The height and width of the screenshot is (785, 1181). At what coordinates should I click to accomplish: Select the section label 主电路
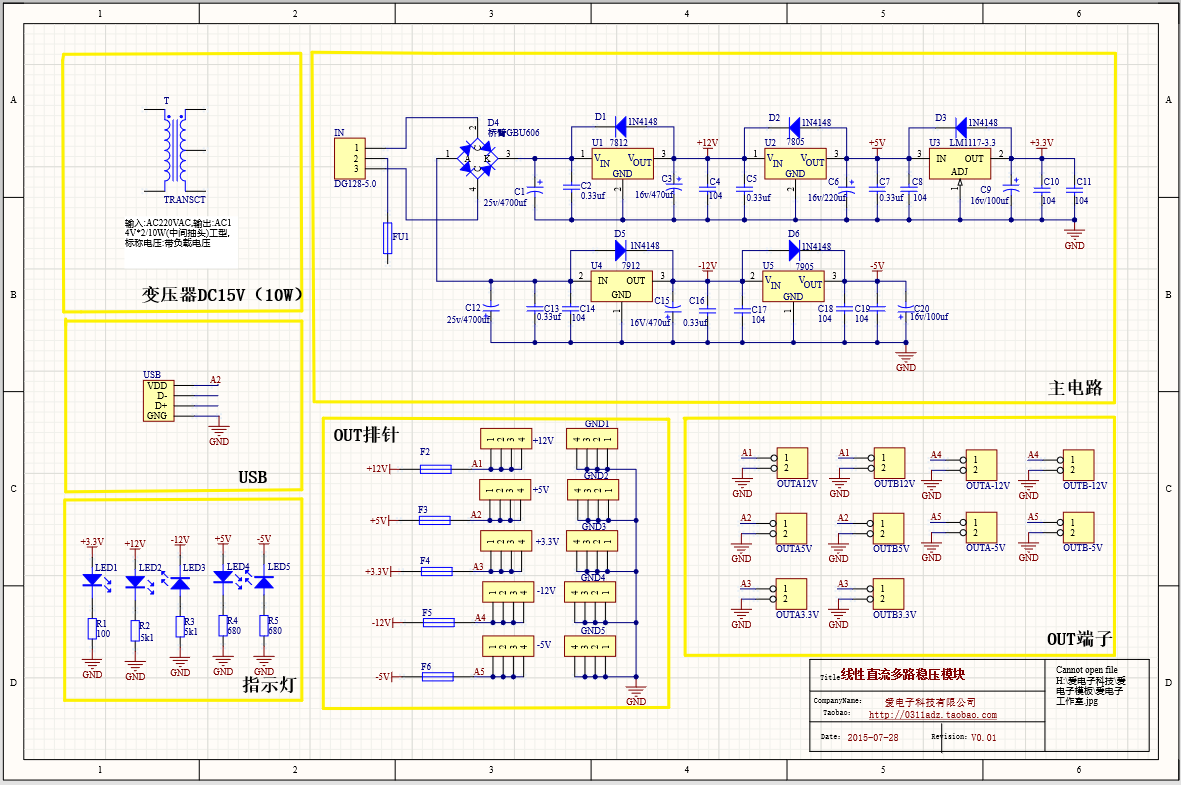1075,387
